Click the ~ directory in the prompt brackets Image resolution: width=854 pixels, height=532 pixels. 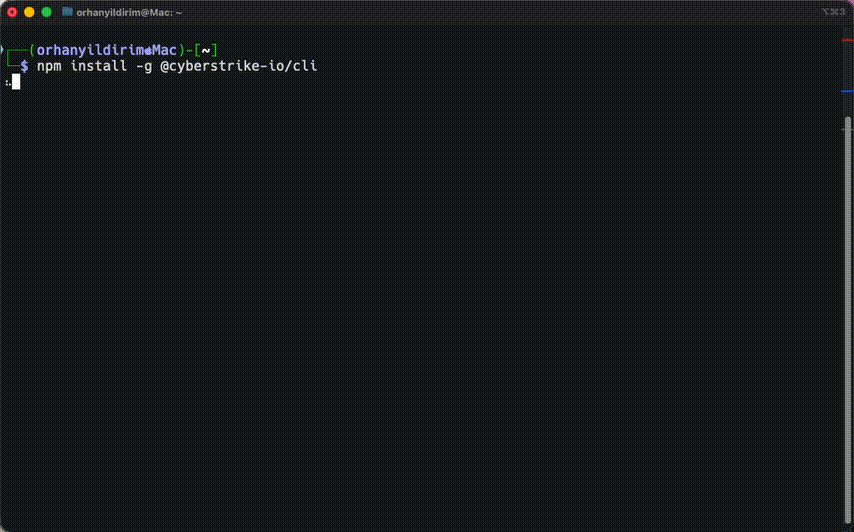pyautogui.click(x=206, y=50)
